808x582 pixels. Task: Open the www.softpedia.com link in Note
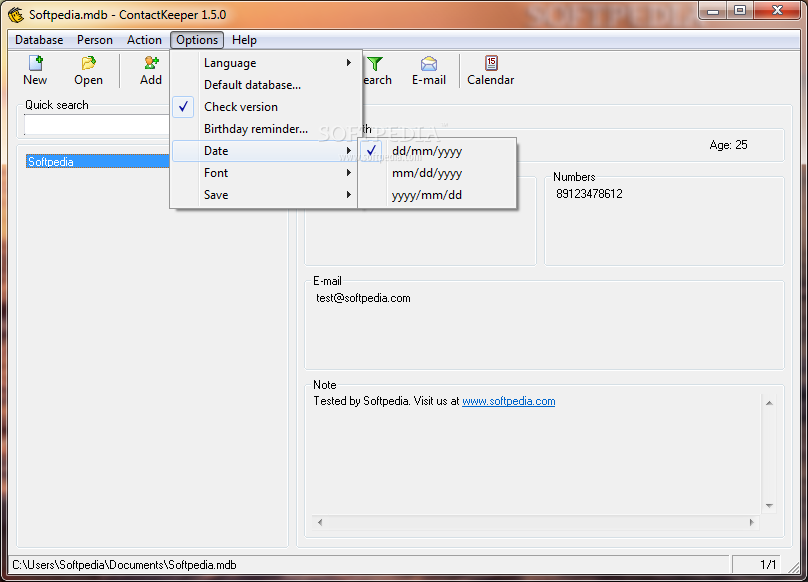pyautogui.click(x=509, y=401)
